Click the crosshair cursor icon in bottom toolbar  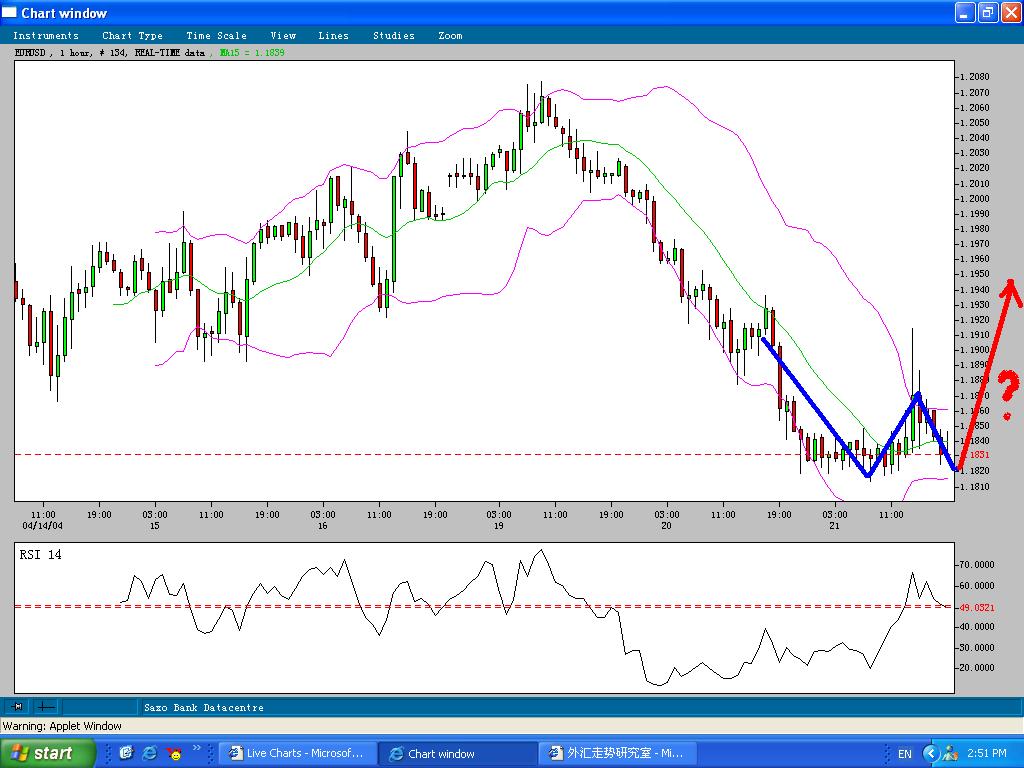click(x=46, y=706)
